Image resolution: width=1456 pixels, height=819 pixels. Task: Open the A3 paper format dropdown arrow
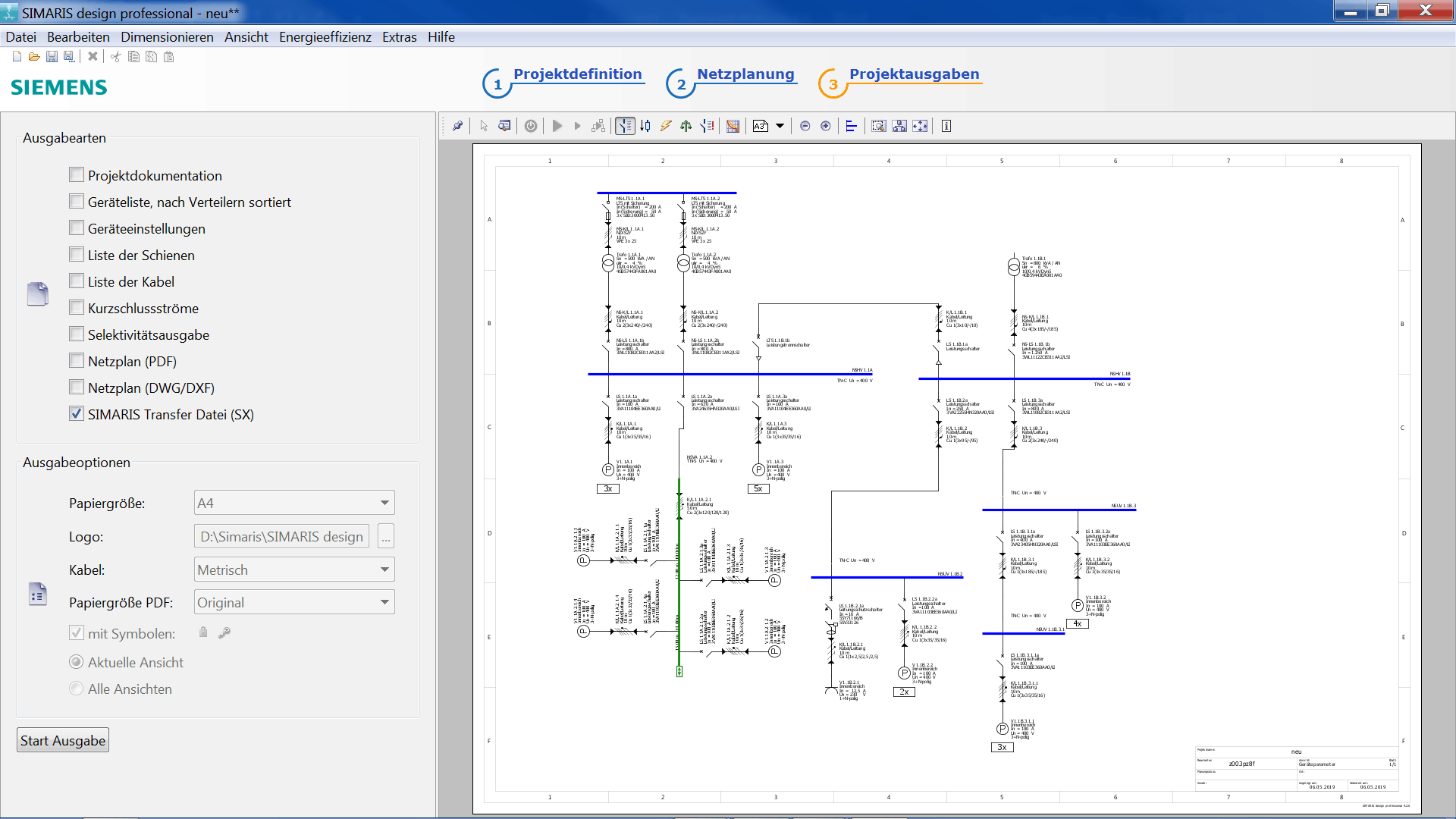tap(780, 126)
